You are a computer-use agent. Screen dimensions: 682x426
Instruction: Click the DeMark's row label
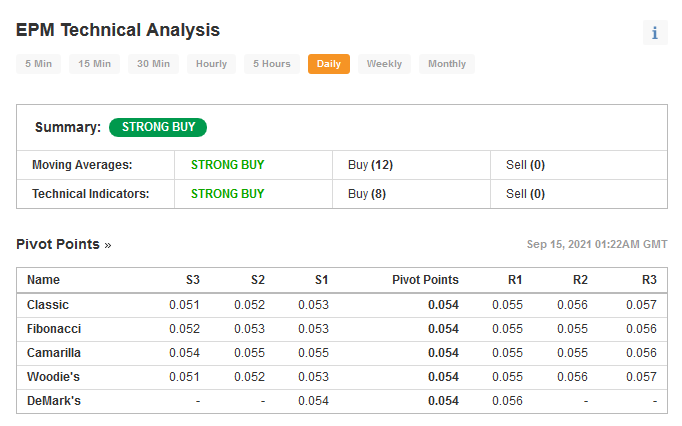point(54,400)
